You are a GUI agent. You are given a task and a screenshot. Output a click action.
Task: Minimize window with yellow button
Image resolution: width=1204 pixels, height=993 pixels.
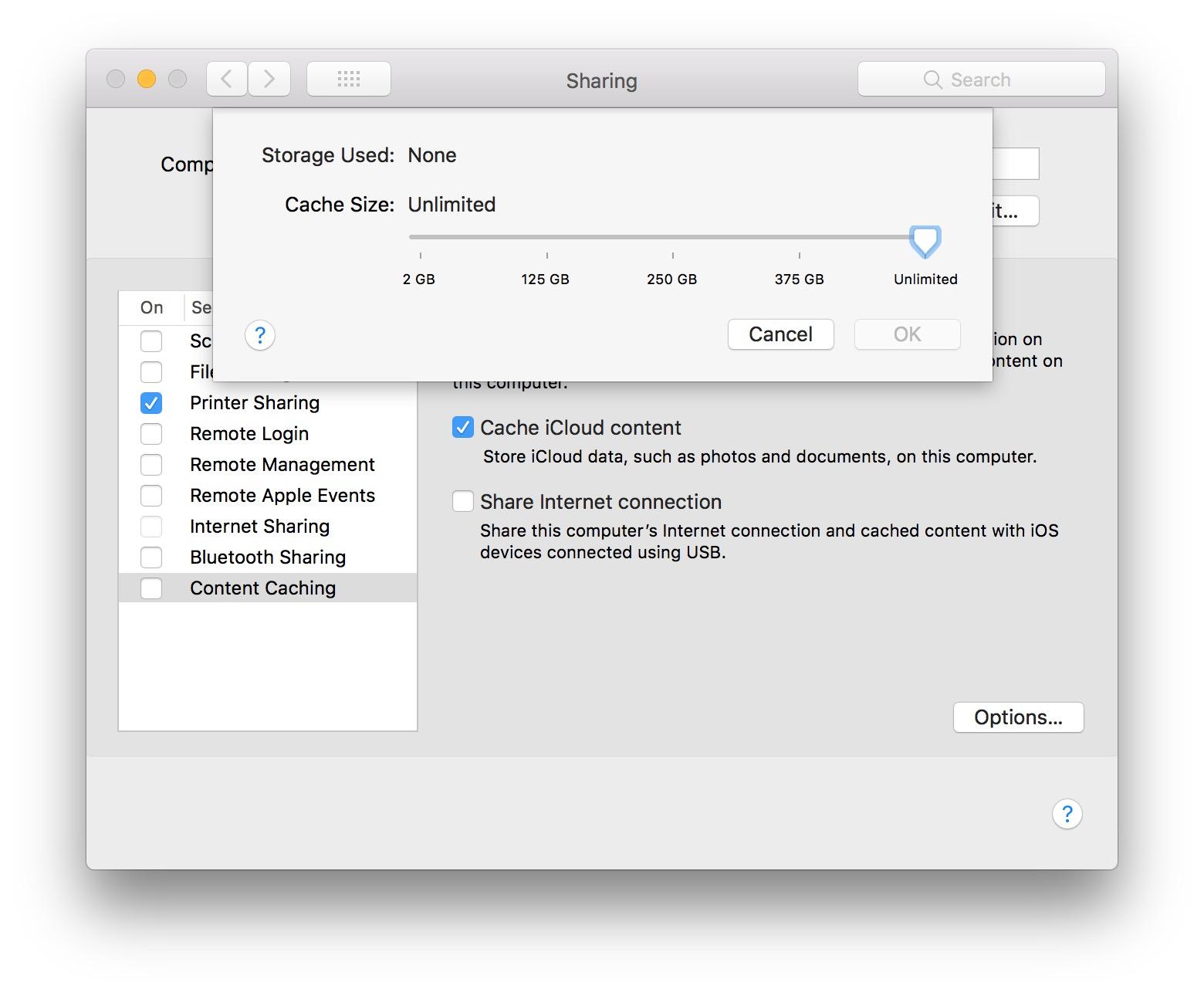coord(147,79)
